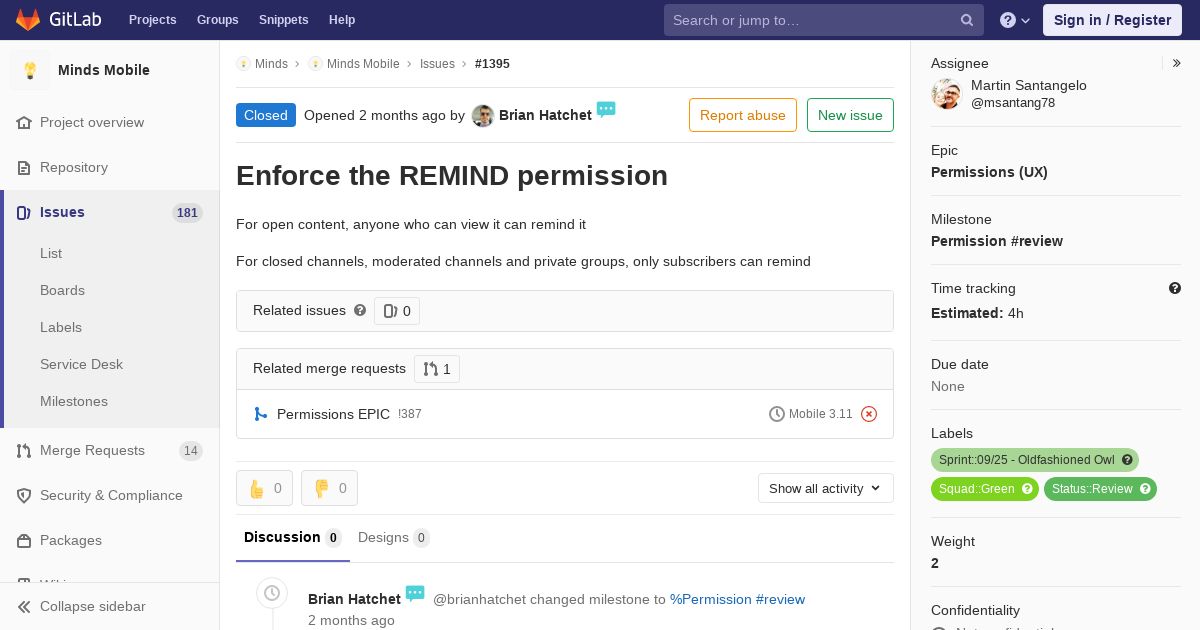
Task: Click the Security & Compliance shield icon
Action: pos(24,495)
